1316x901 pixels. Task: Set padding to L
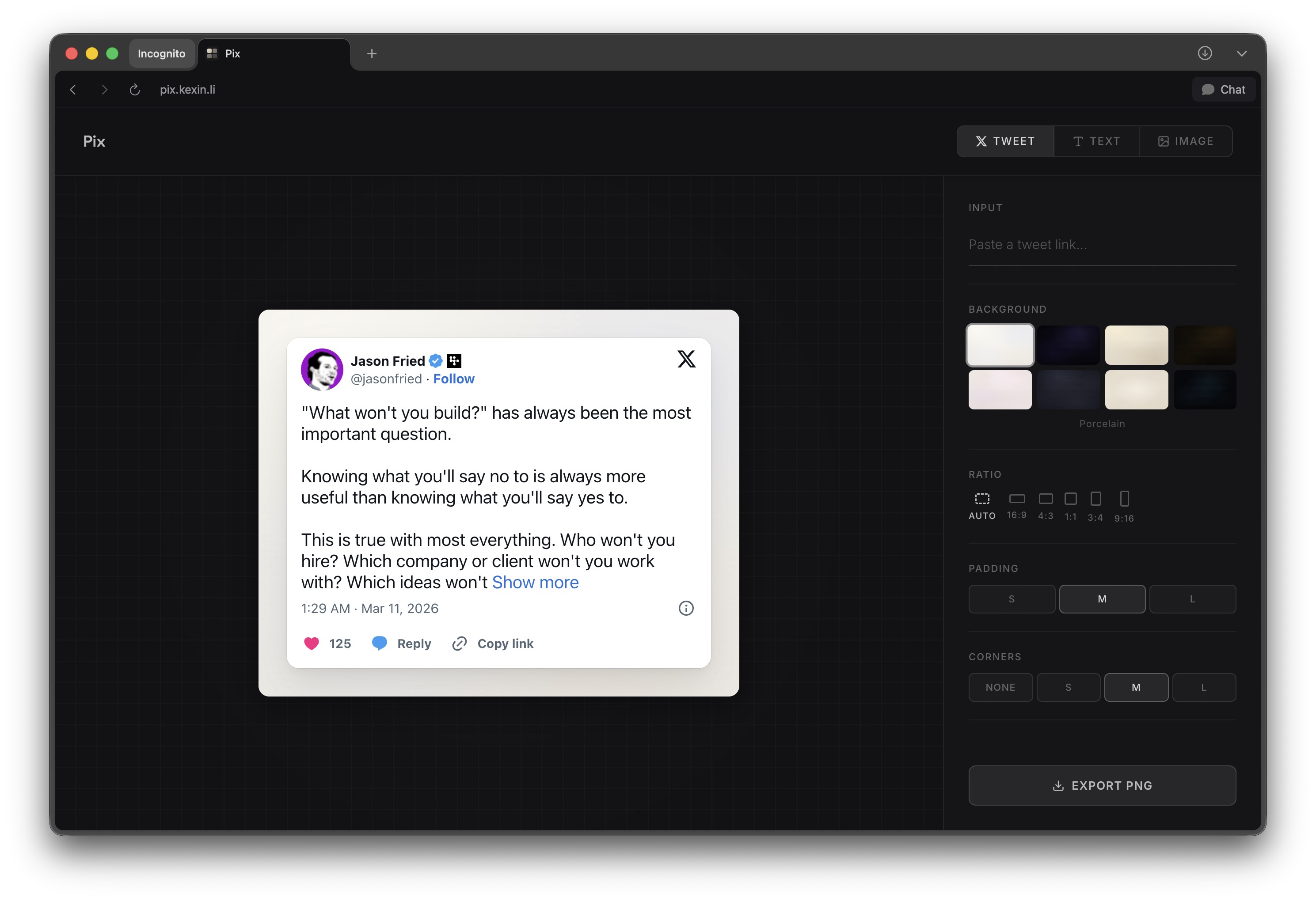[1192, 599]
